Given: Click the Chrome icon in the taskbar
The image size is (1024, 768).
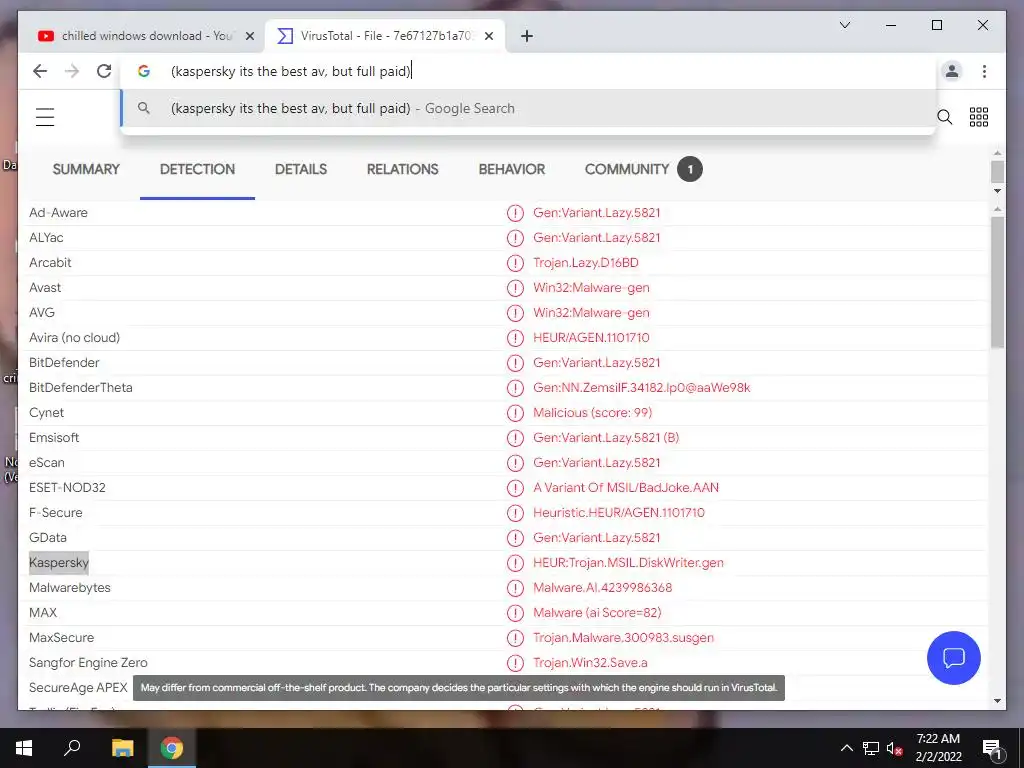Looking at the screenshot, I should (x=172, y=748).
